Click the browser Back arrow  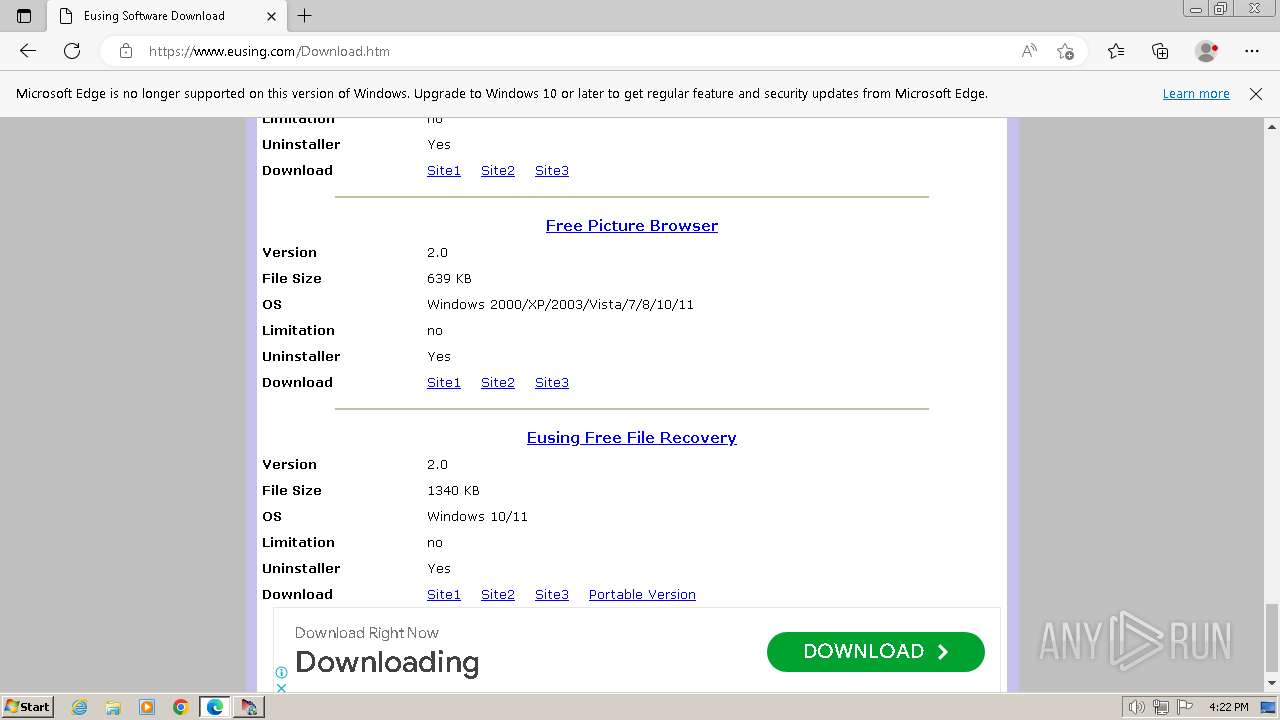28,51
